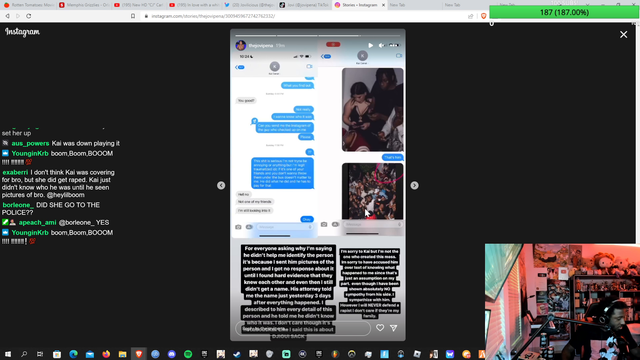Open the Windows Start menu
The image size is (640, 360).
pos(8,354)
